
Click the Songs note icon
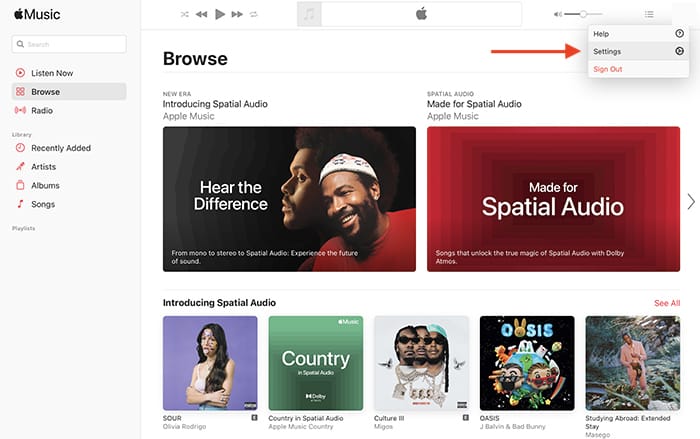coord(20,204)
